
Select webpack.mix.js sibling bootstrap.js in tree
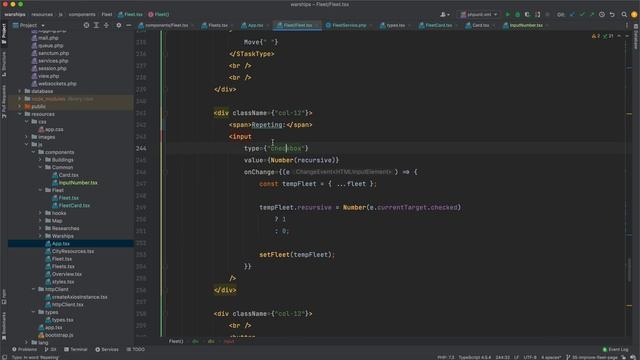[x=59, y=335]
